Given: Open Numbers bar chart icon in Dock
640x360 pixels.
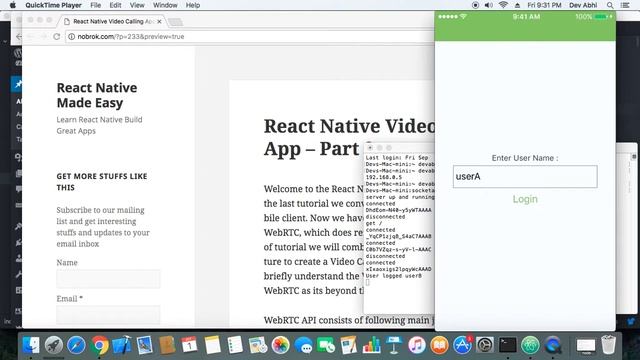Looking at the screenshot, I should point(371,345).
